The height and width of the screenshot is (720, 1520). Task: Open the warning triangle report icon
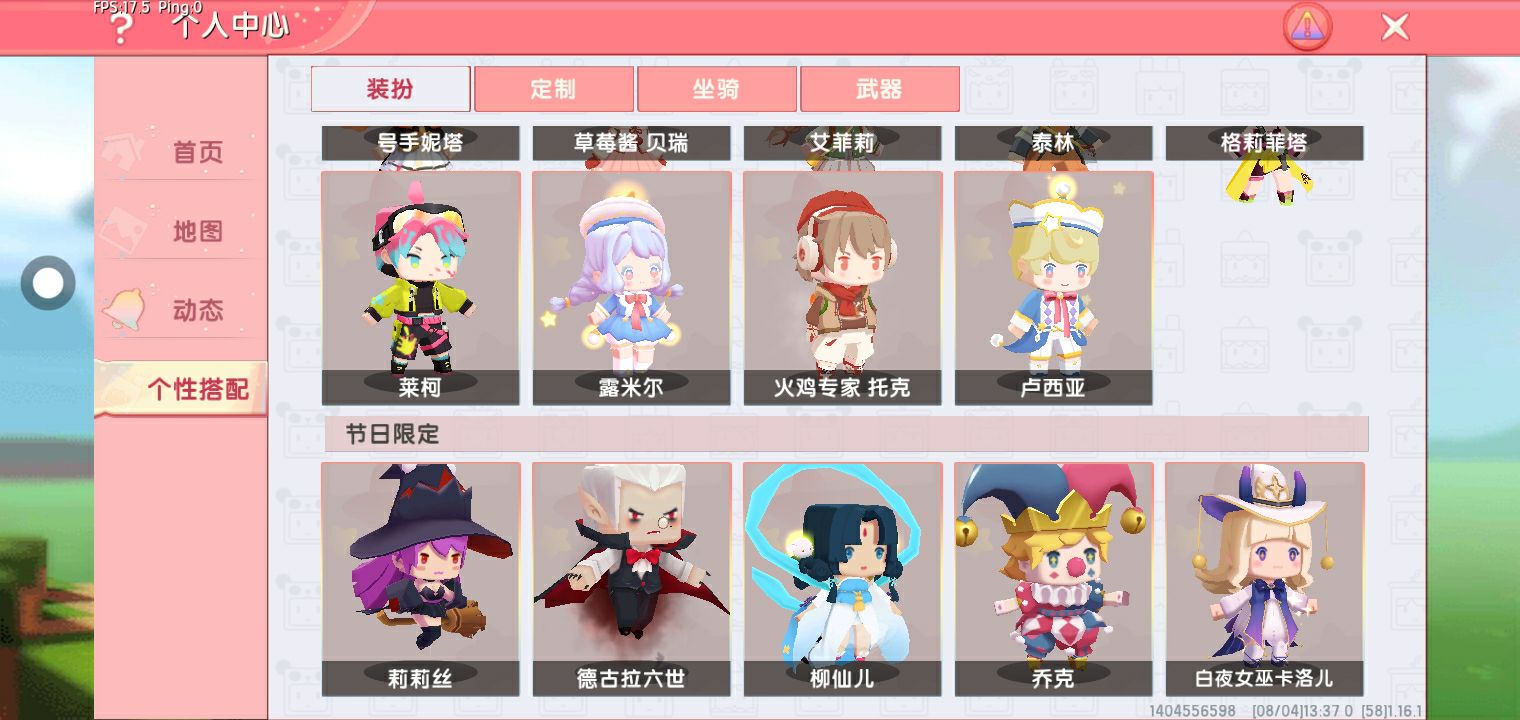point(1307,27)
